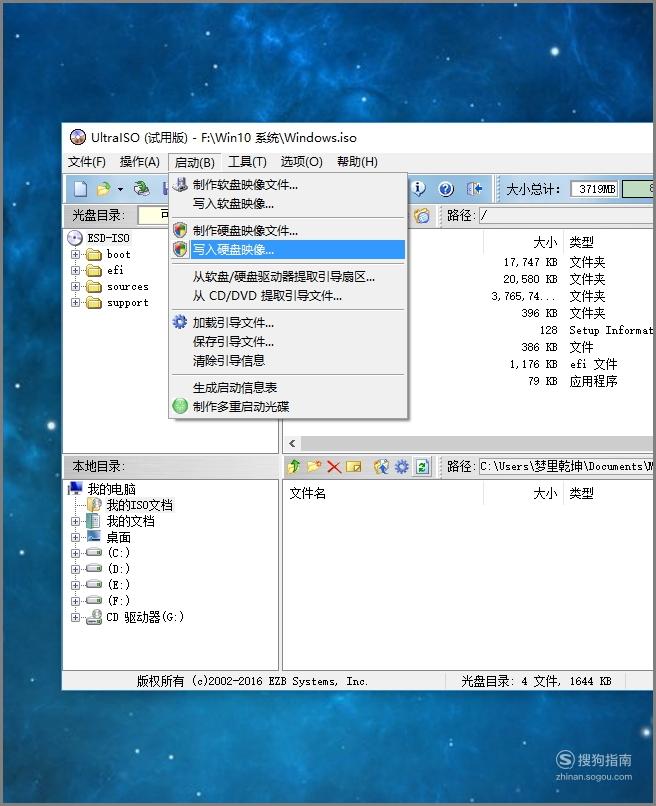656x806 pixels.
Task: Click the Open CD/DVD toolbar icon
Action: point(141,189)
